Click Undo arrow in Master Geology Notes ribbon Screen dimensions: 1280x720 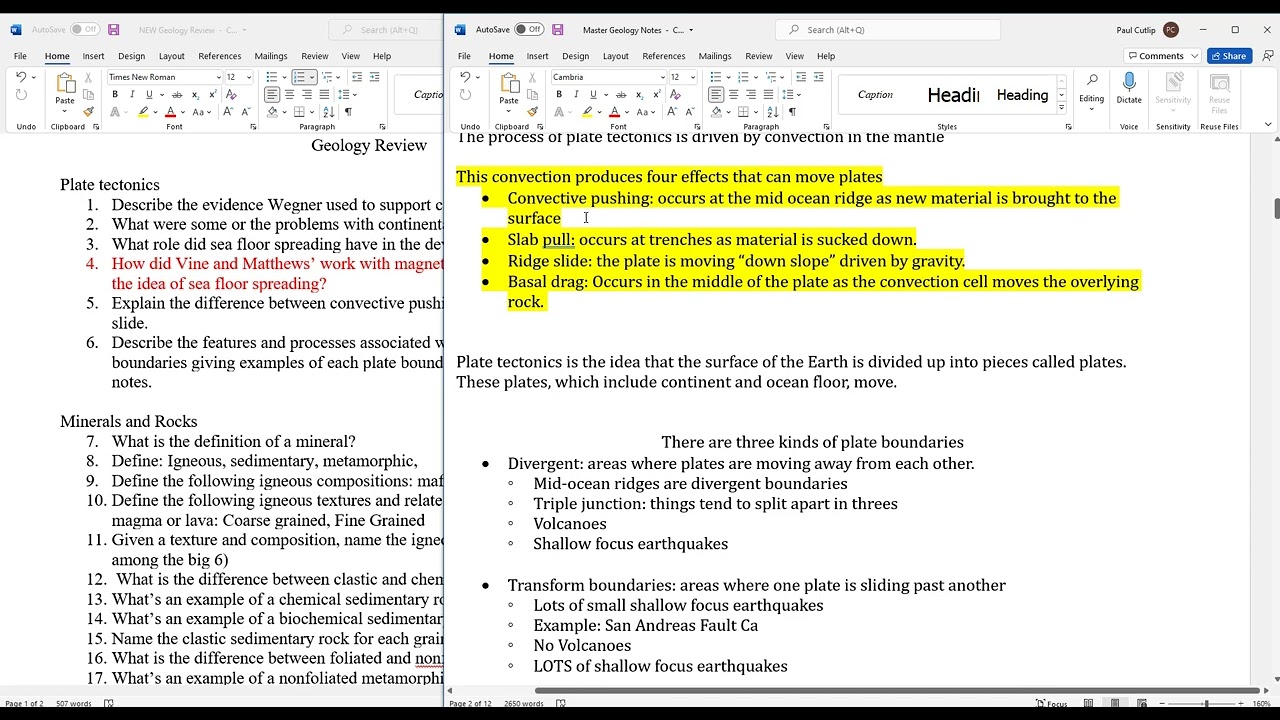pos(465,77)
